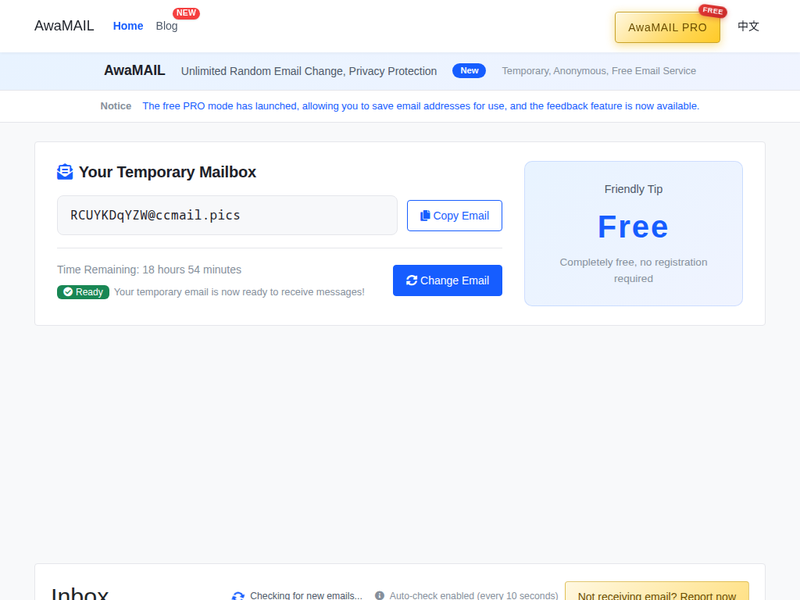Click the large Free text in the tip card
This screenshot has width=800, height=600.
pyautogui.click(x=633, y=227)
